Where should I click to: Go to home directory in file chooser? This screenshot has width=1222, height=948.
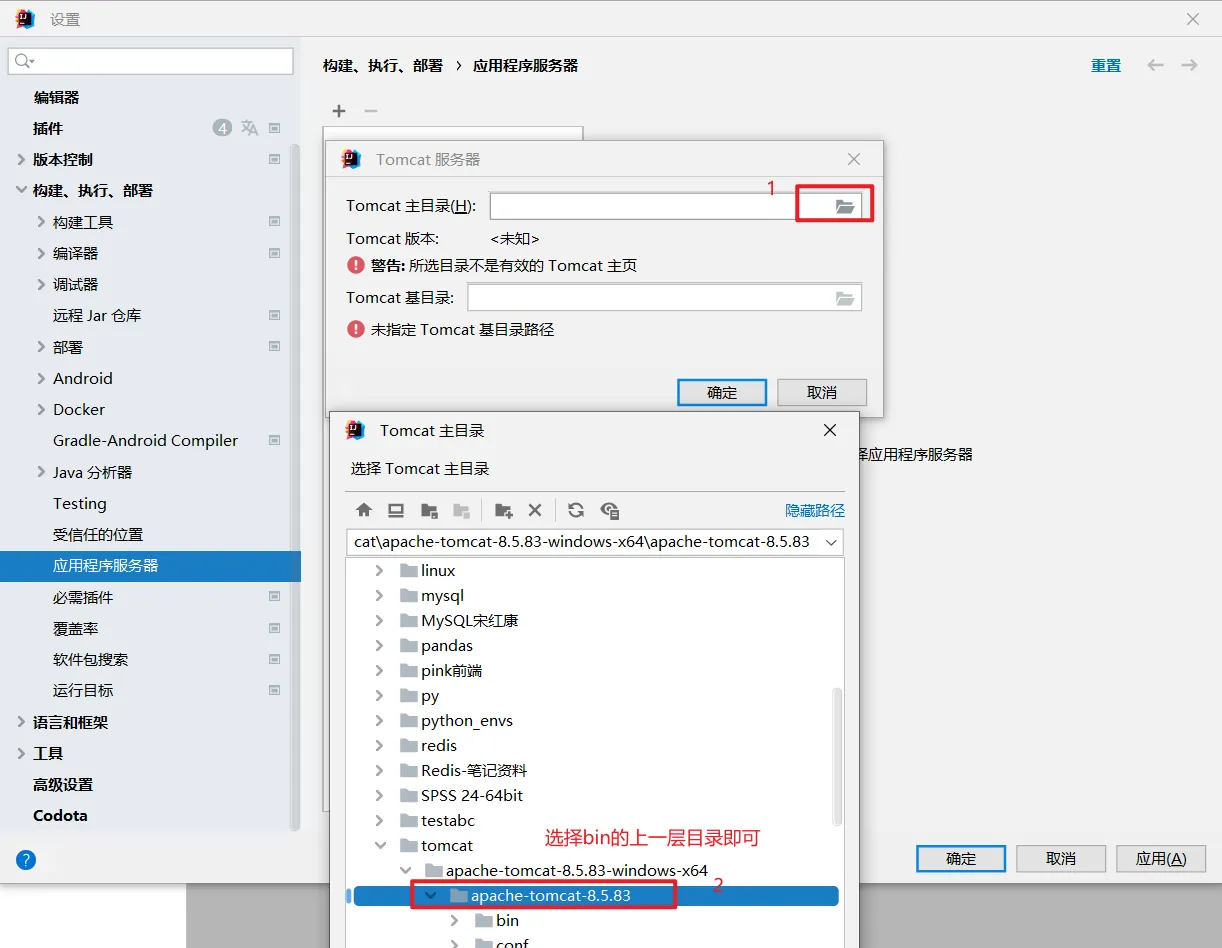click(x=364, y=510)
